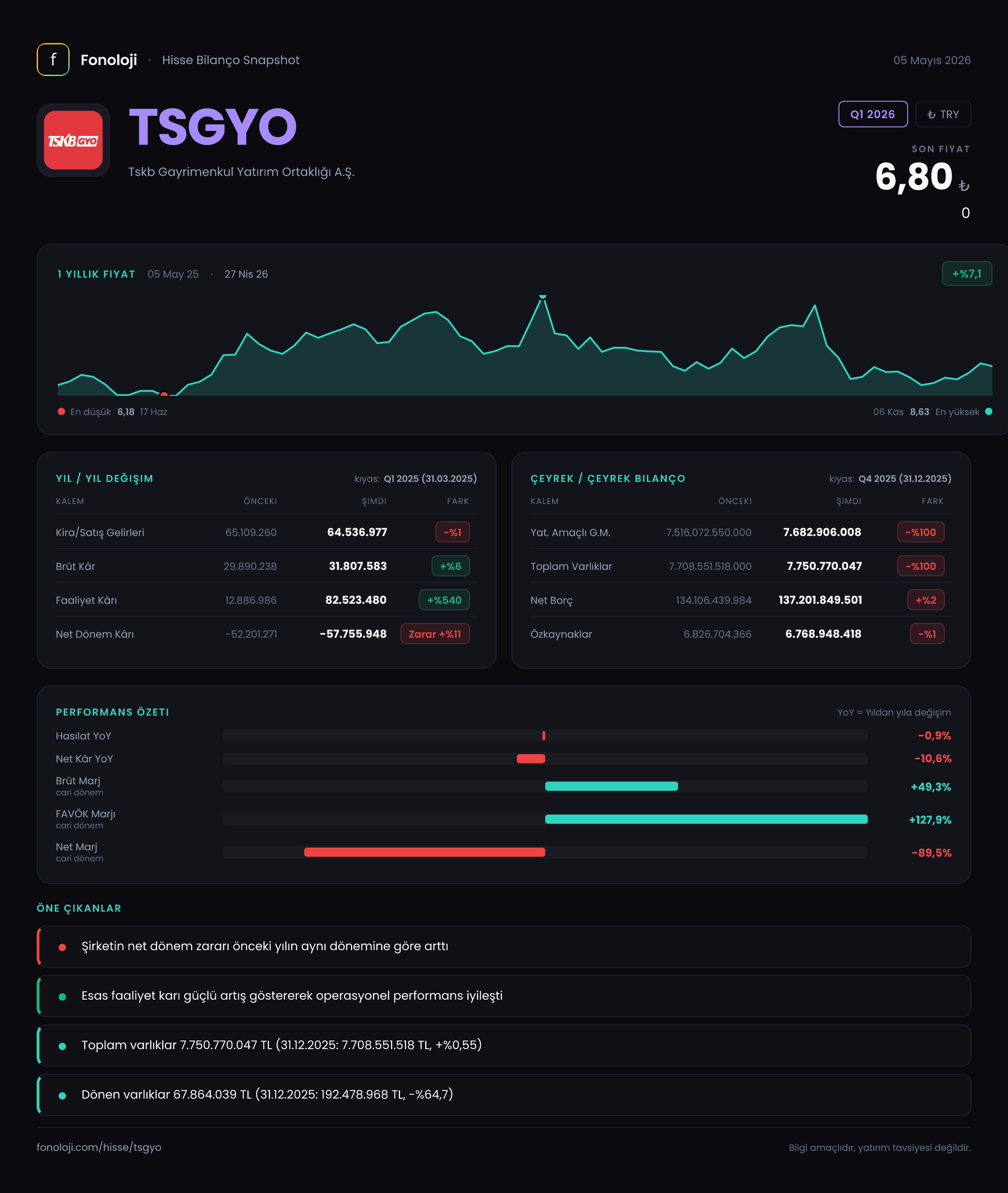Click the Dönen varlıklar highlight card

pos(504,1094)
